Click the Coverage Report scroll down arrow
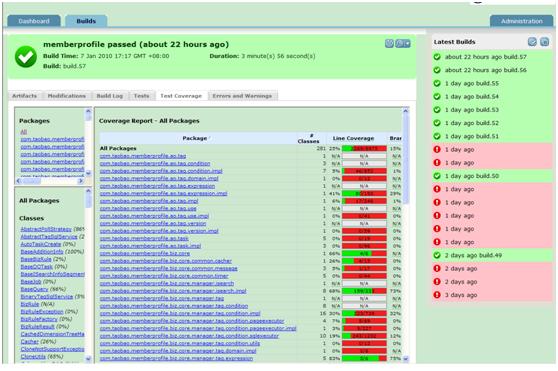Image resolution: width=558 pixels, height=371 pixels. click(405, 359)
